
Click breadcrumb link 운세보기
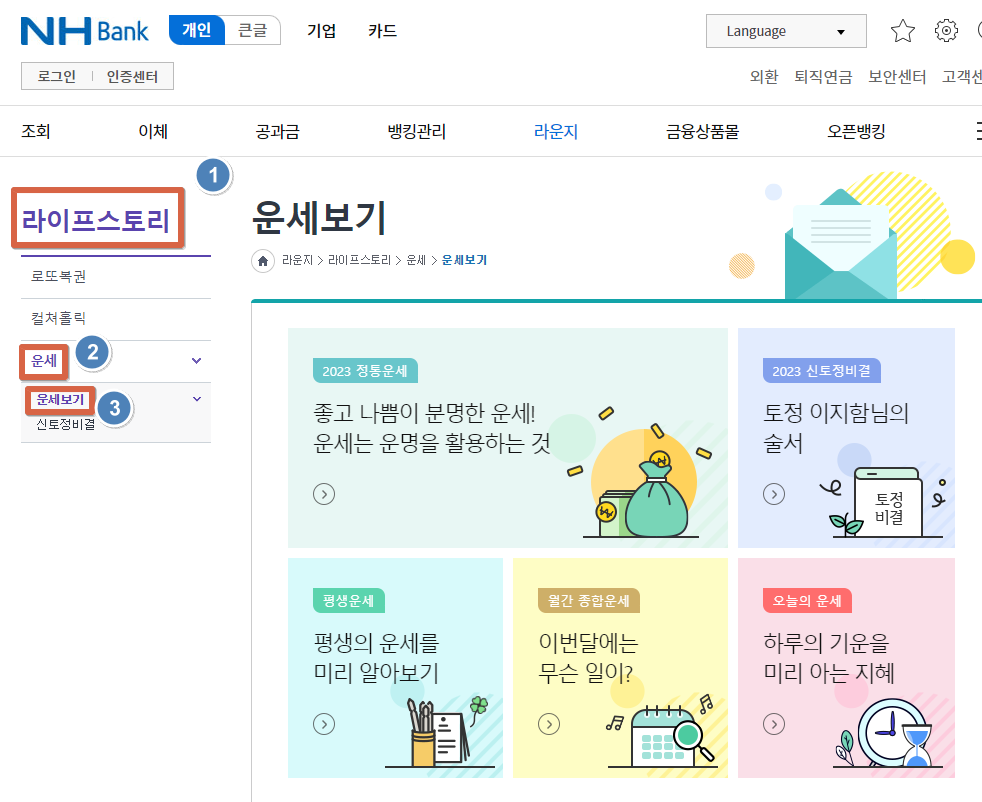coord(464,260)
